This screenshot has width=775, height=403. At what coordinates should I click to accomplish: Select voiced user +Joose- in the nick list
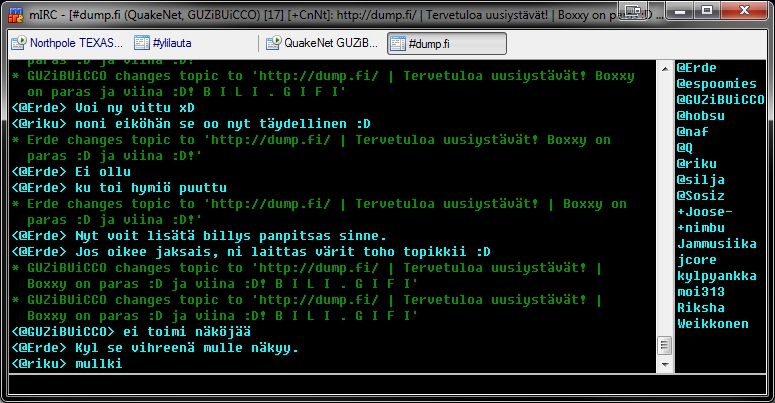(705, 211)
